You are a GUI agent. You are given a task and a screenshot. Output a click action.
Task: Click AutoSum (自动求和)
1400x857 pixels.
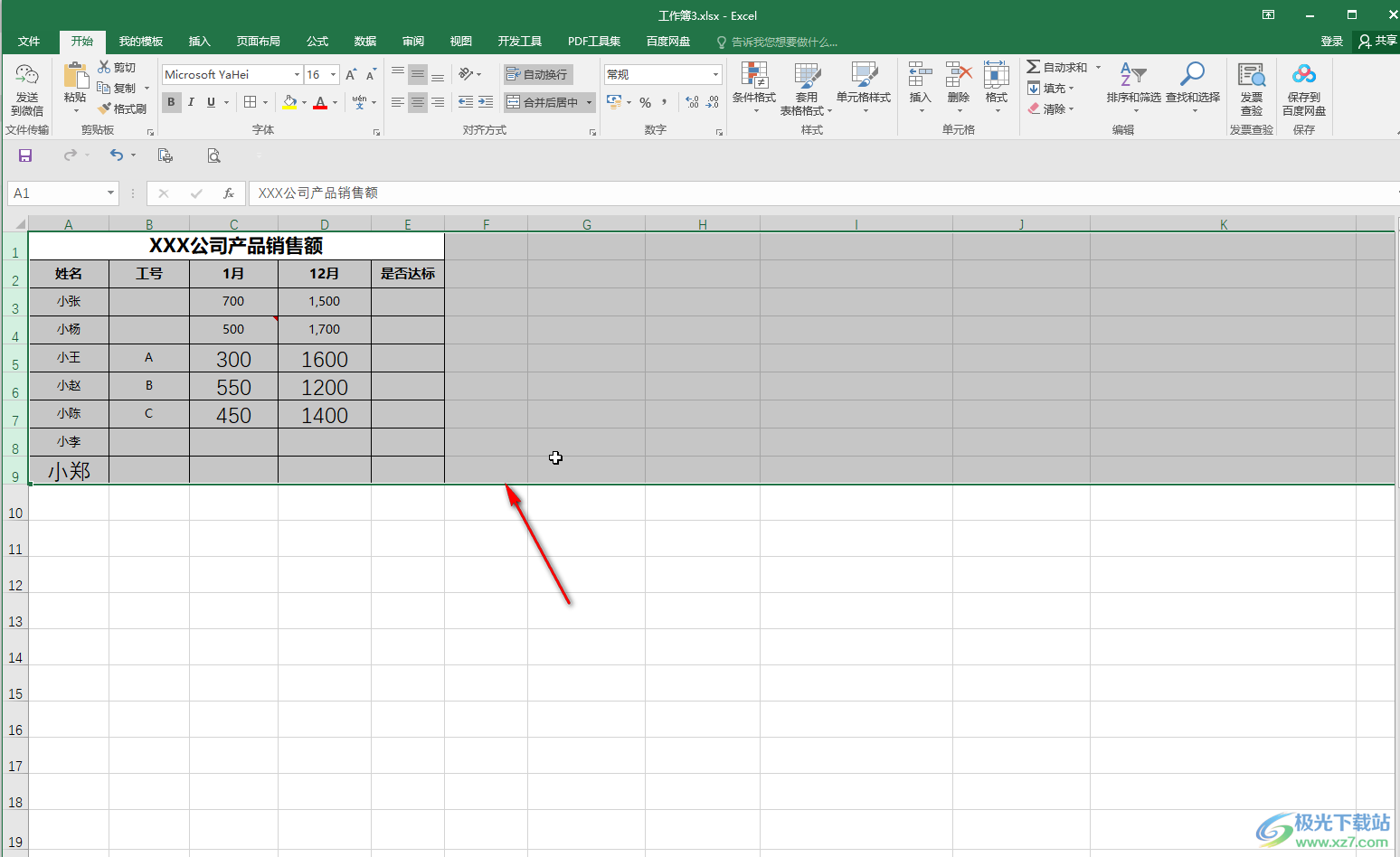(x=1057, y=67)
